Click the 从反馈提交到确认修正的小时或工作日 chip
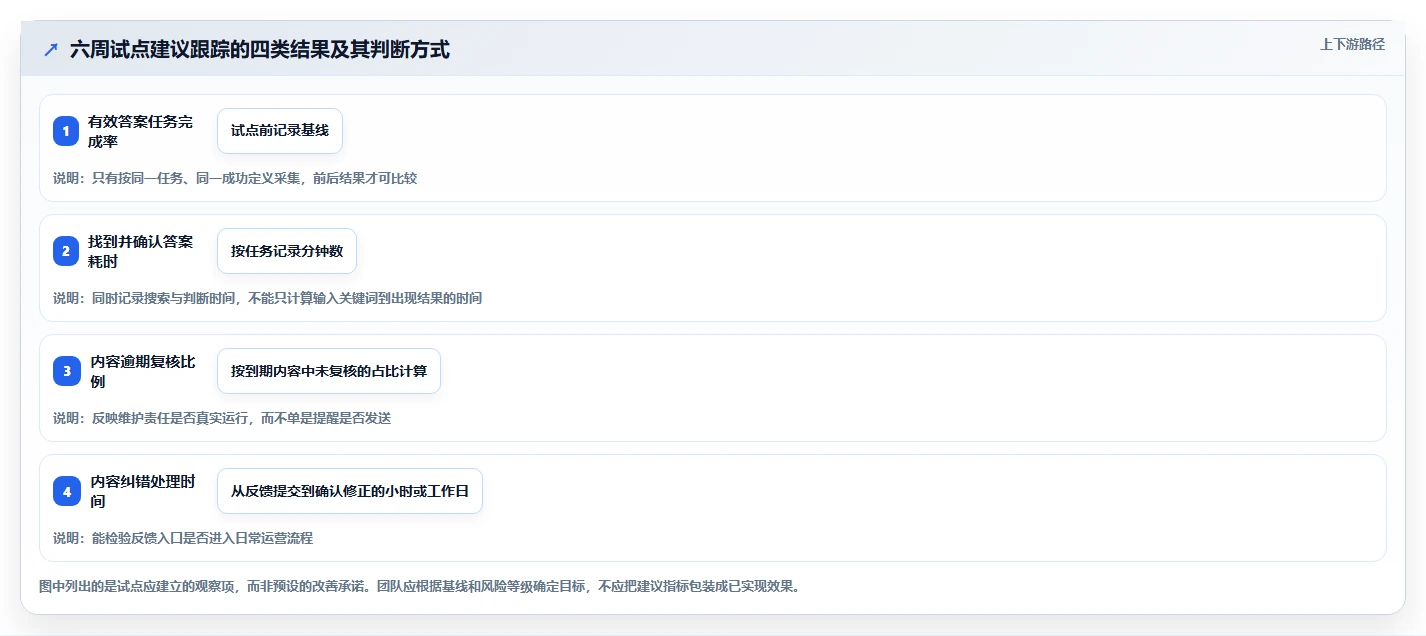Viewport: 1426px width, 636px height. coord(350,491)
